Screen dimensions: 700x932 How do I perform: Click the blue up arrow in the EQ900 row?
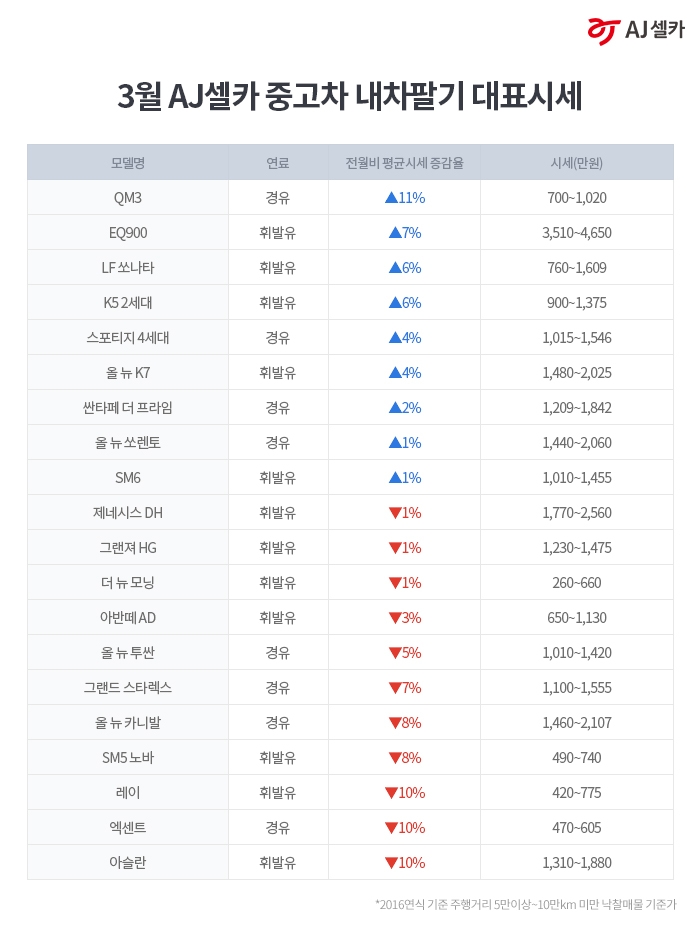(395, 233)
